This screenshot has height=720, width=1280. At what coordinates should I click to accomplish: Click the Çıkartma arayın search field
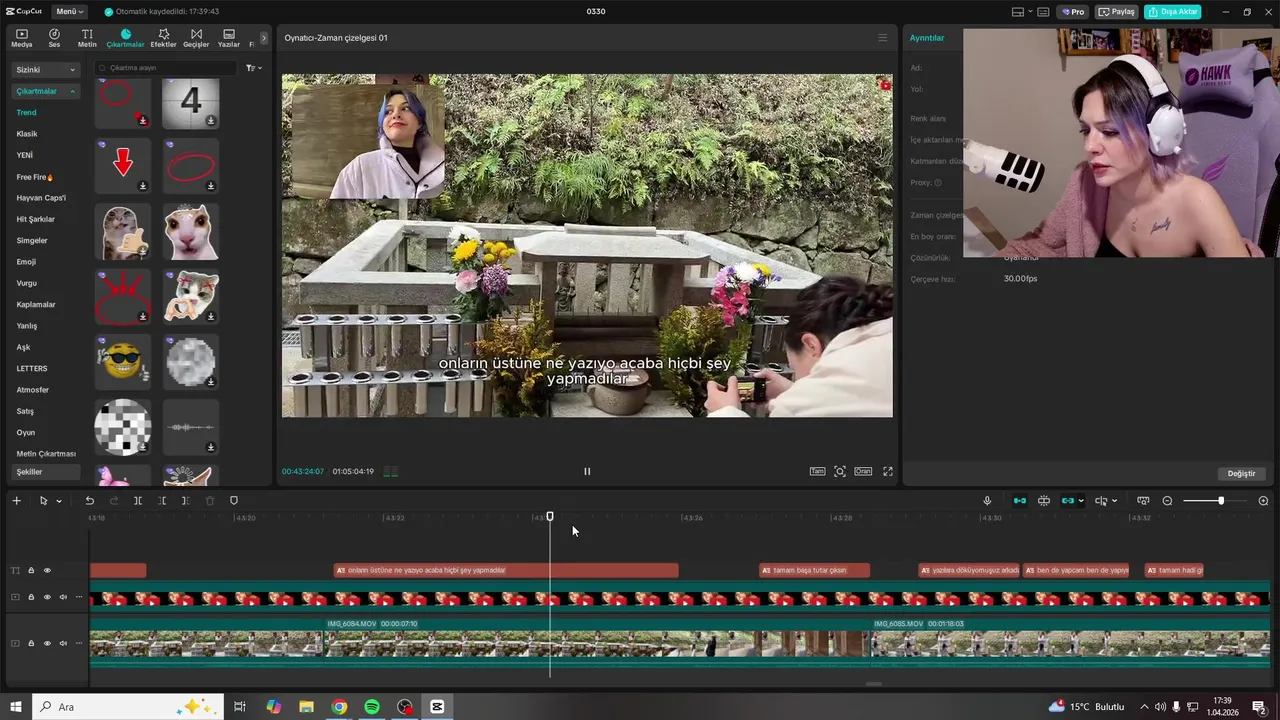(x=166, y=68)
